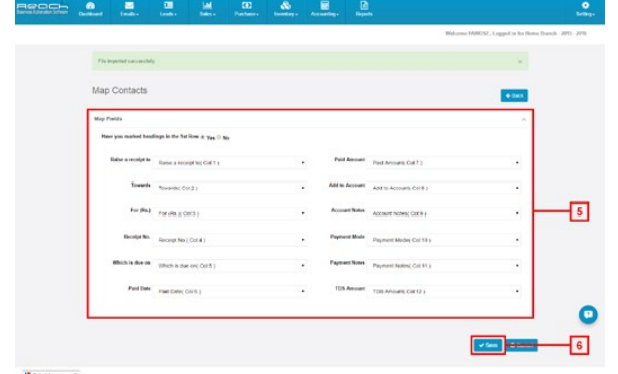Go to Reports in the navbar

(x=364, y=9)
